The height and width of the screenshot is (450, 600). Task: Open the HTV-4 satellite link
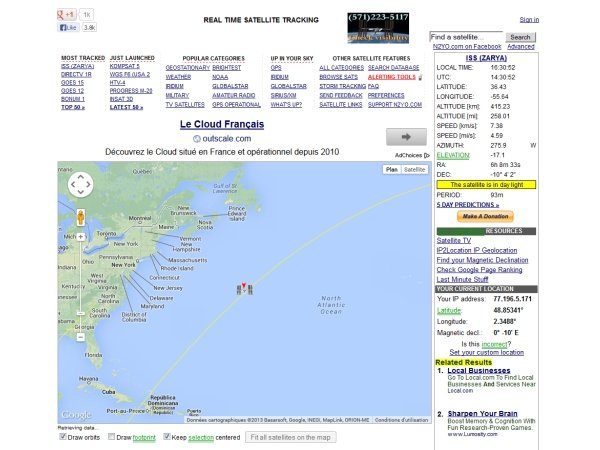tap(117, 83)
